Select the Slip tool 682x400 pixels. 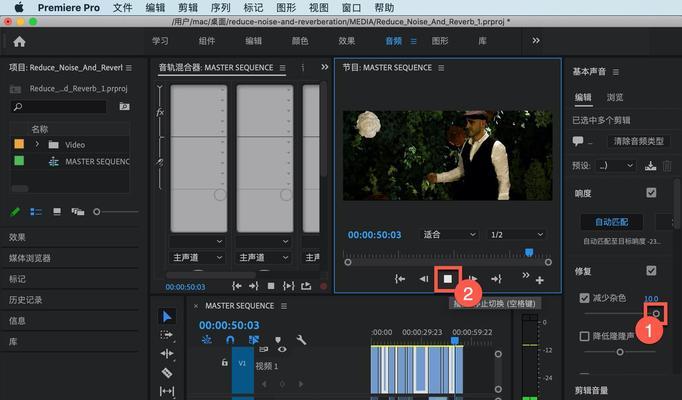tap(167, 391)
